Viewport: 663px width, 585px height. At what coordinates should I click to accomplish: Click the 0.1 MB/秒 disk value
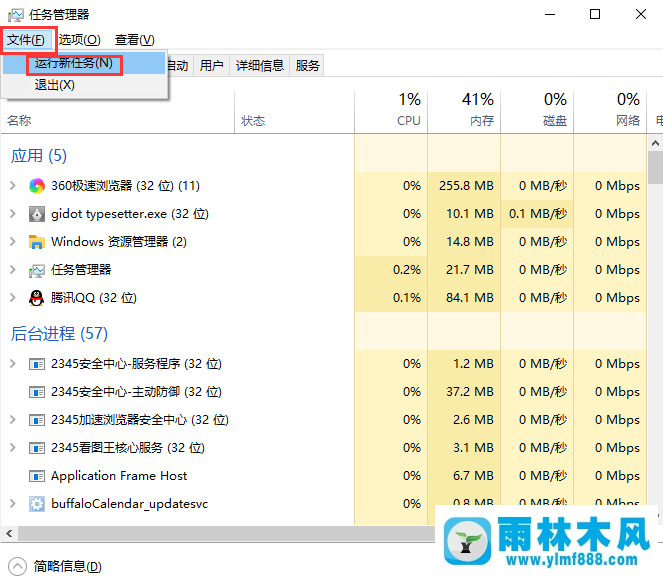pos(538,214)
